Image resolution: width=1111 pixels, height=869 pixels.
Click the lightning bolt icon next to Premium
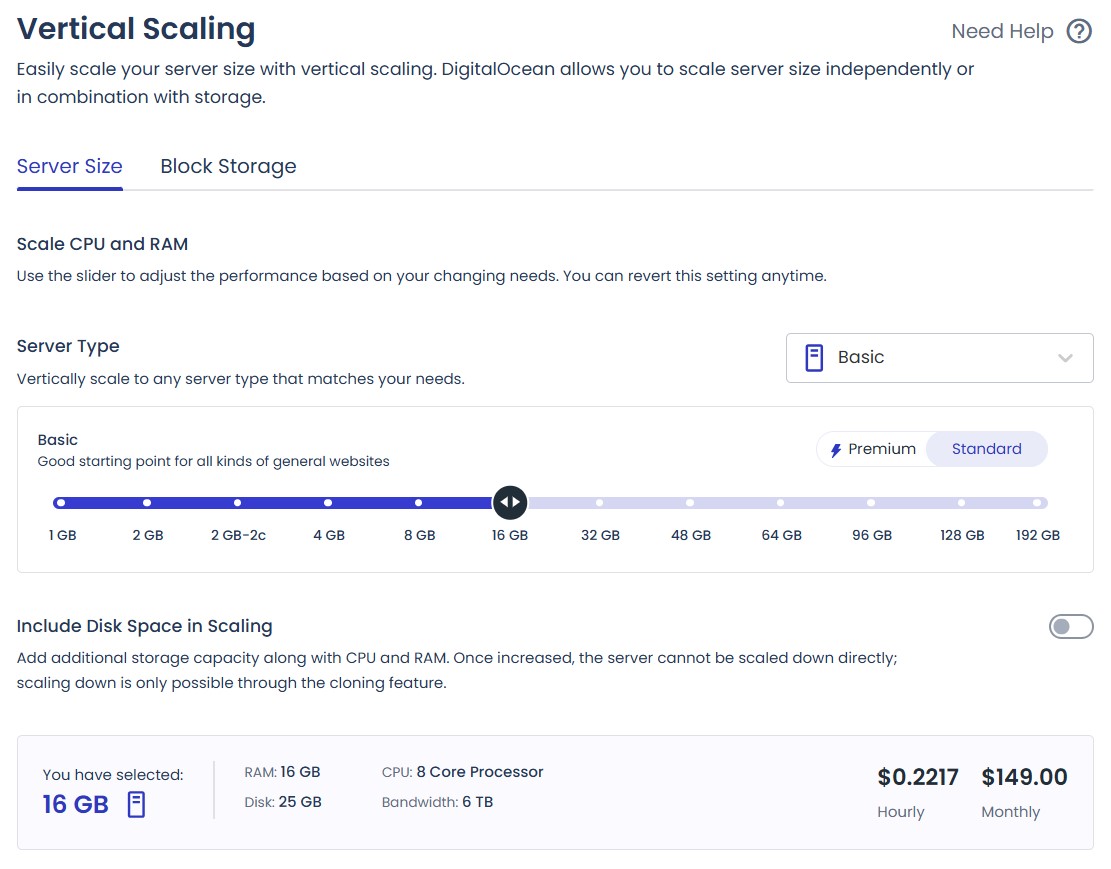pos(834,449)
